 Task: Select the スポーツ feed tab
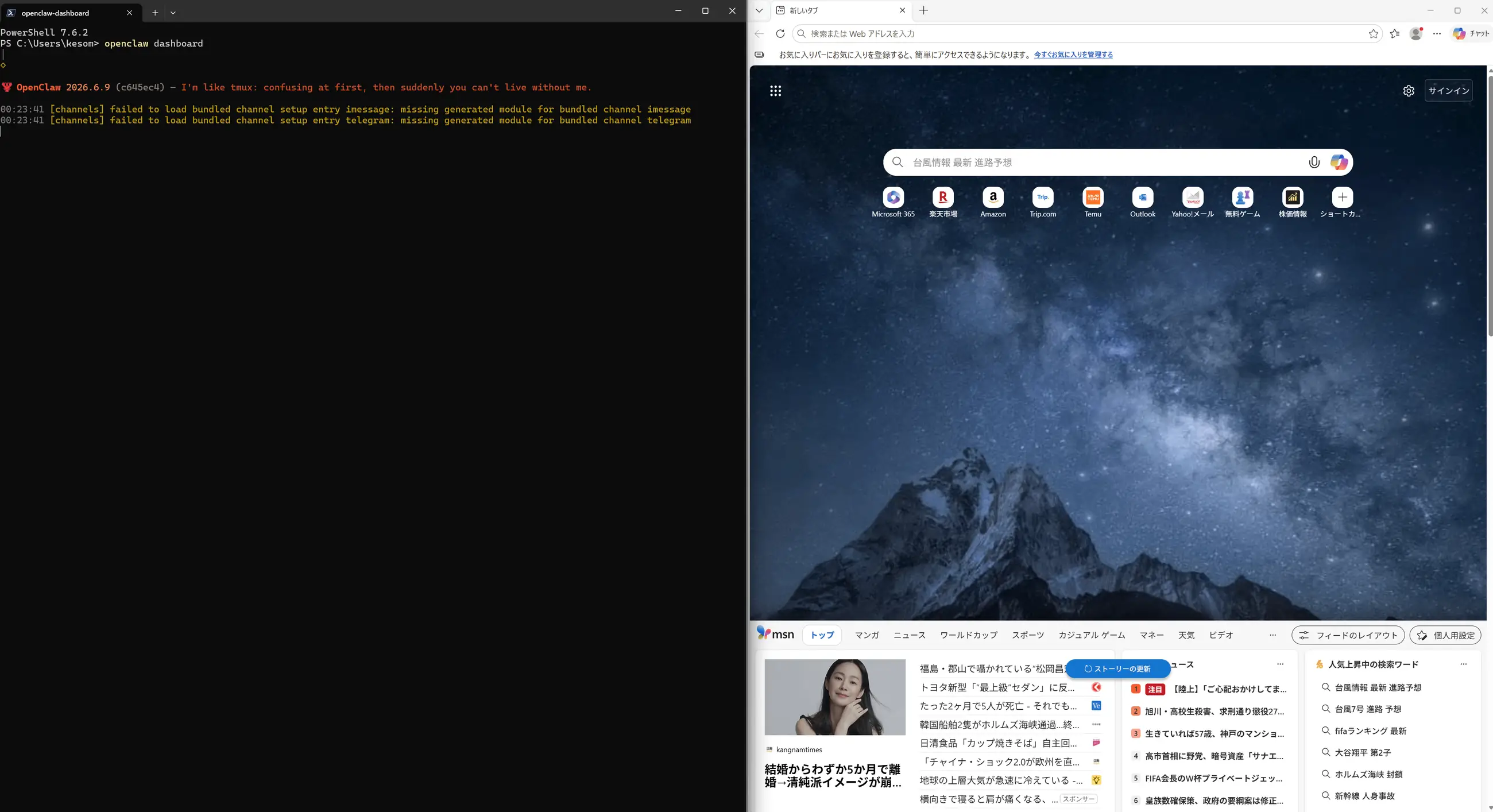coord(1028,635)
